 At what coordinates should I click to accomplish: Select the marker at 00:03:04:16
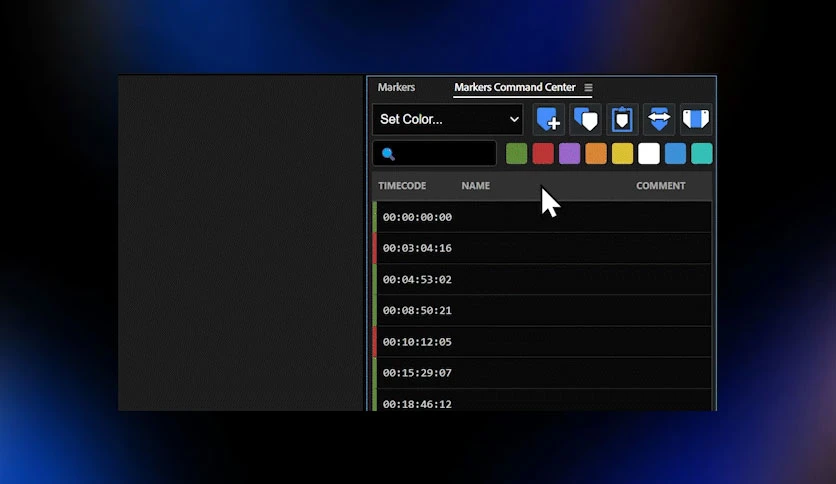click(542, 248)
